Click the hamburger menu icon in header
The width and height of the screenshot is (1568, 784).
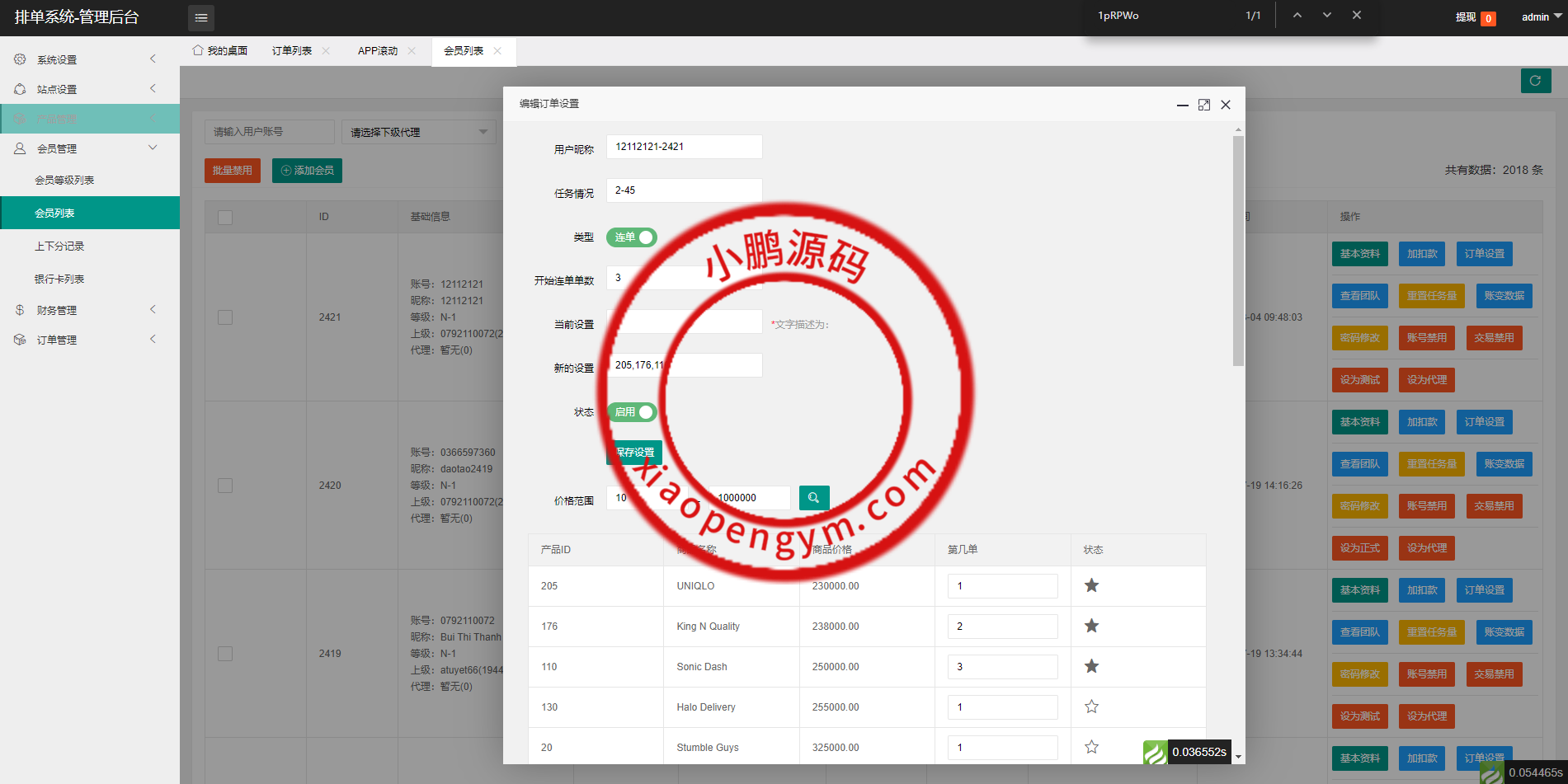pyautogui.click(x=200, y=17)
